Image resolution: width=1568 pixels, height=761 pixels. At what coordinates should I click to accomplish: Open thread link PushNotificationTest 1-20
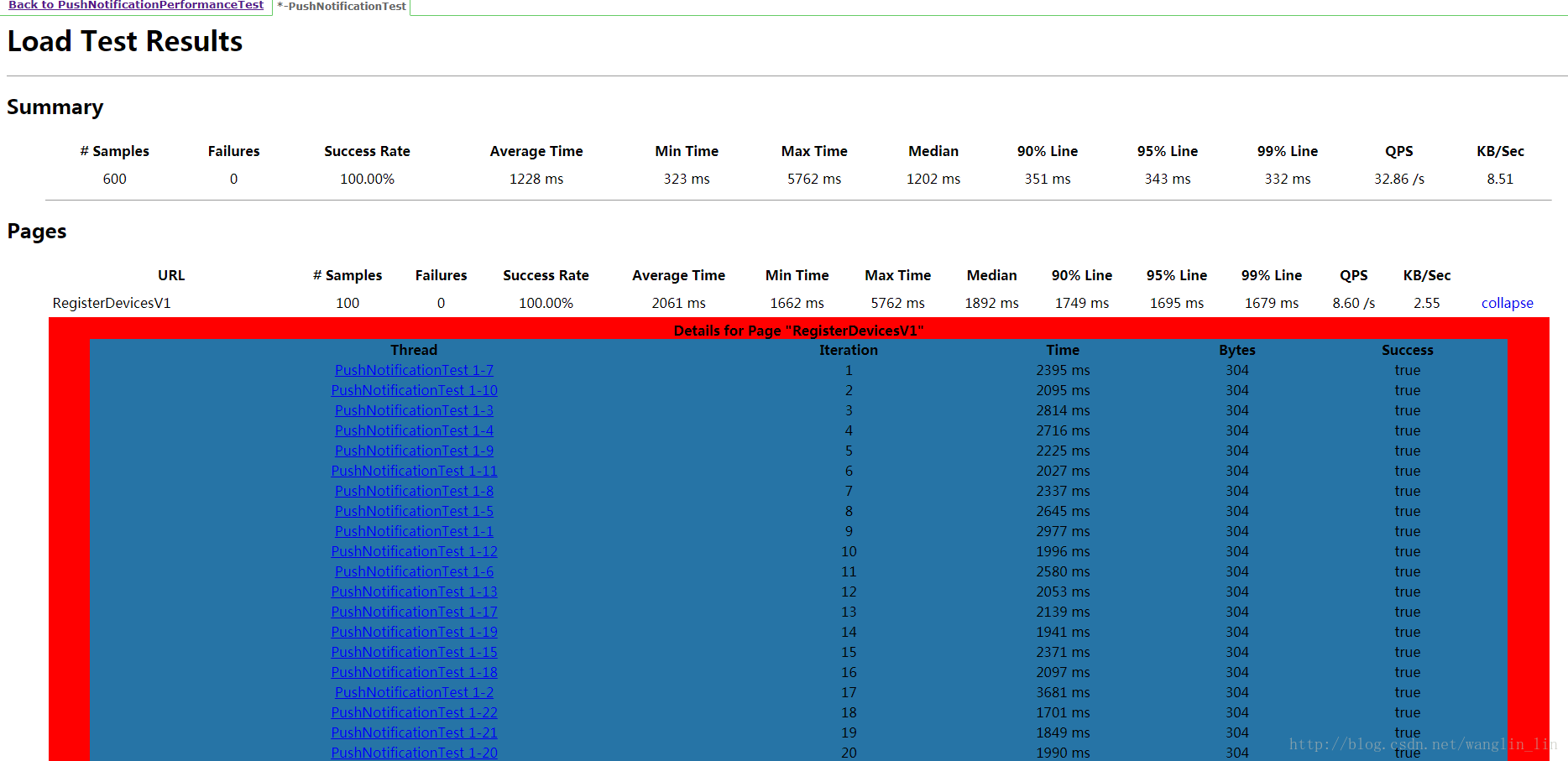click(414, 753)
